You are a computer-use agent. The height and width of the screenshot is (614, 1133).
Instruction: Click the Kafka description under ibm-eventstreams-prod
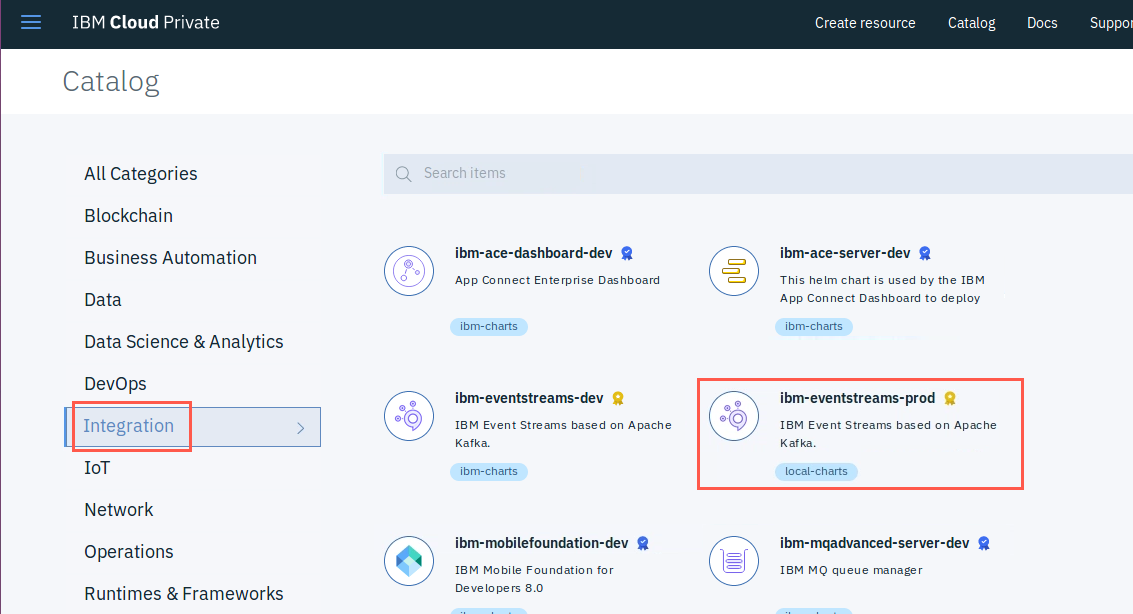click(x=888, y=434)
